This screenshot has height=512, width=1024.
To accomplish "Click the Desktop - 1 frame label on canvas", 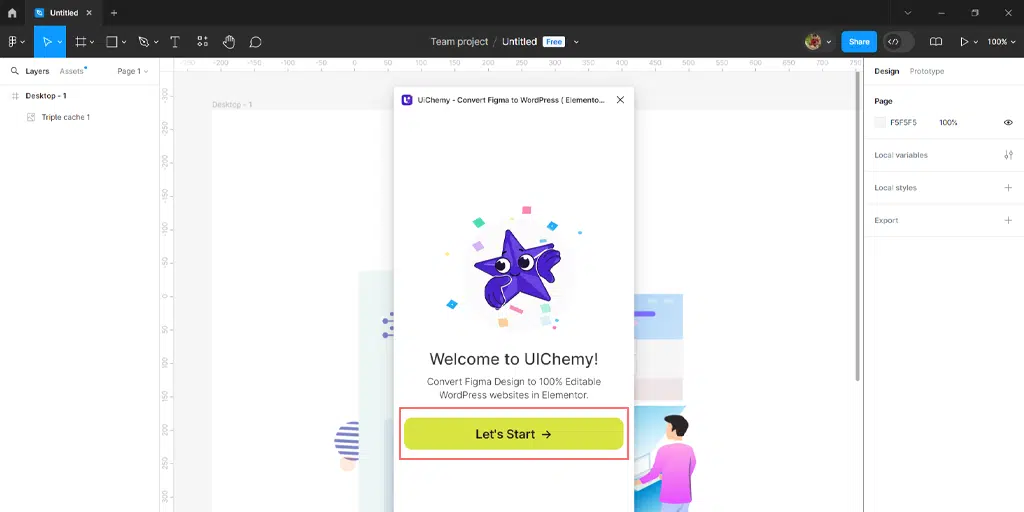I will click(232, 104).
